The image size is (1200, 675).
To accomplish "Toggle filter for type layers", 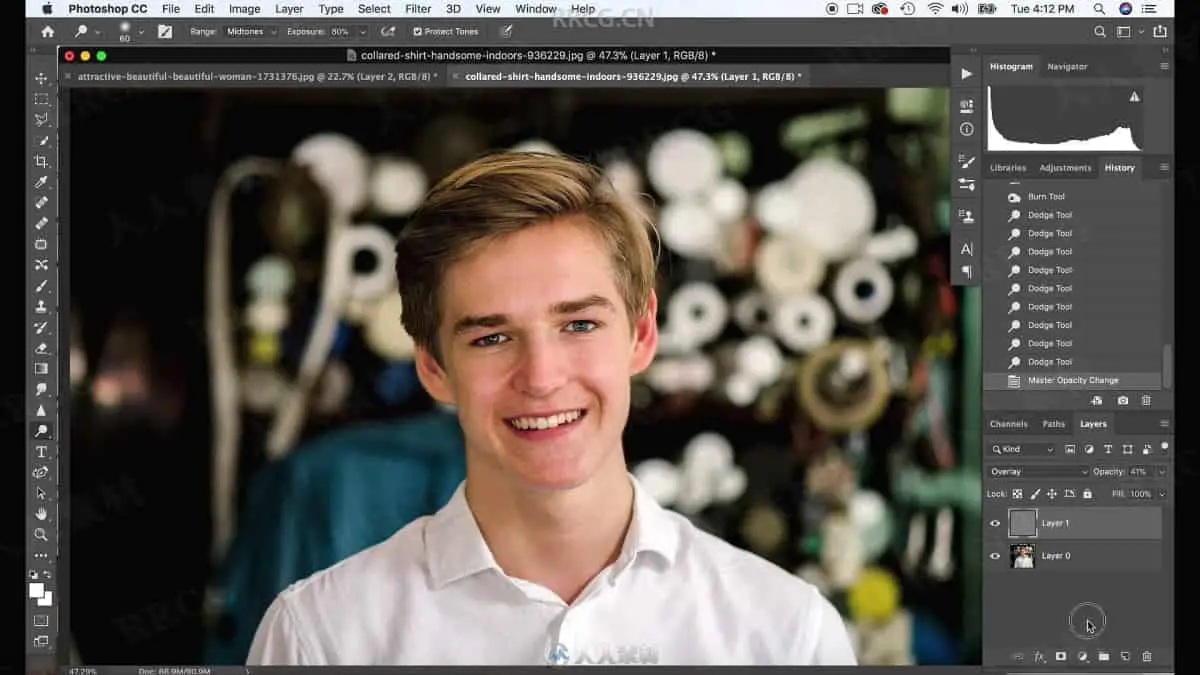I will point(1108,449).
